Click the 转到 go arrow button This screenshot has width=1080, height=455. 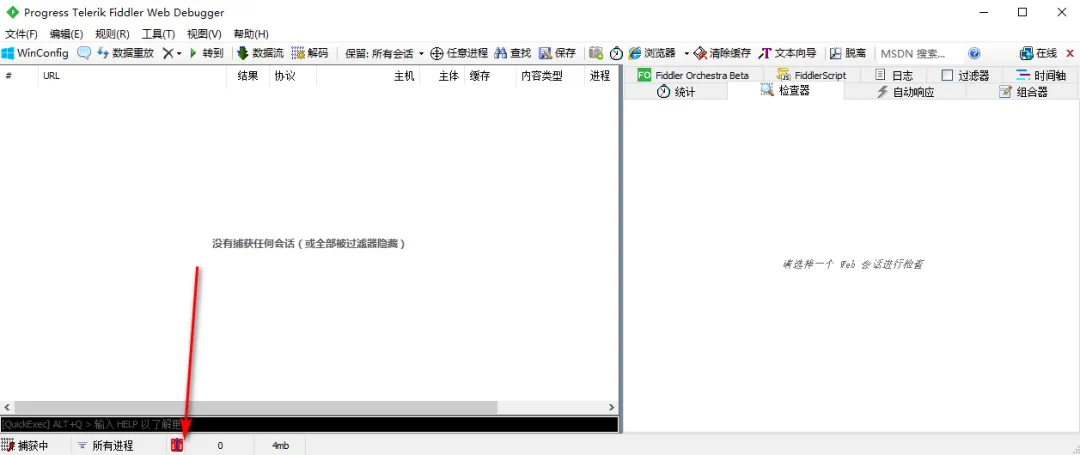(207, 53)
